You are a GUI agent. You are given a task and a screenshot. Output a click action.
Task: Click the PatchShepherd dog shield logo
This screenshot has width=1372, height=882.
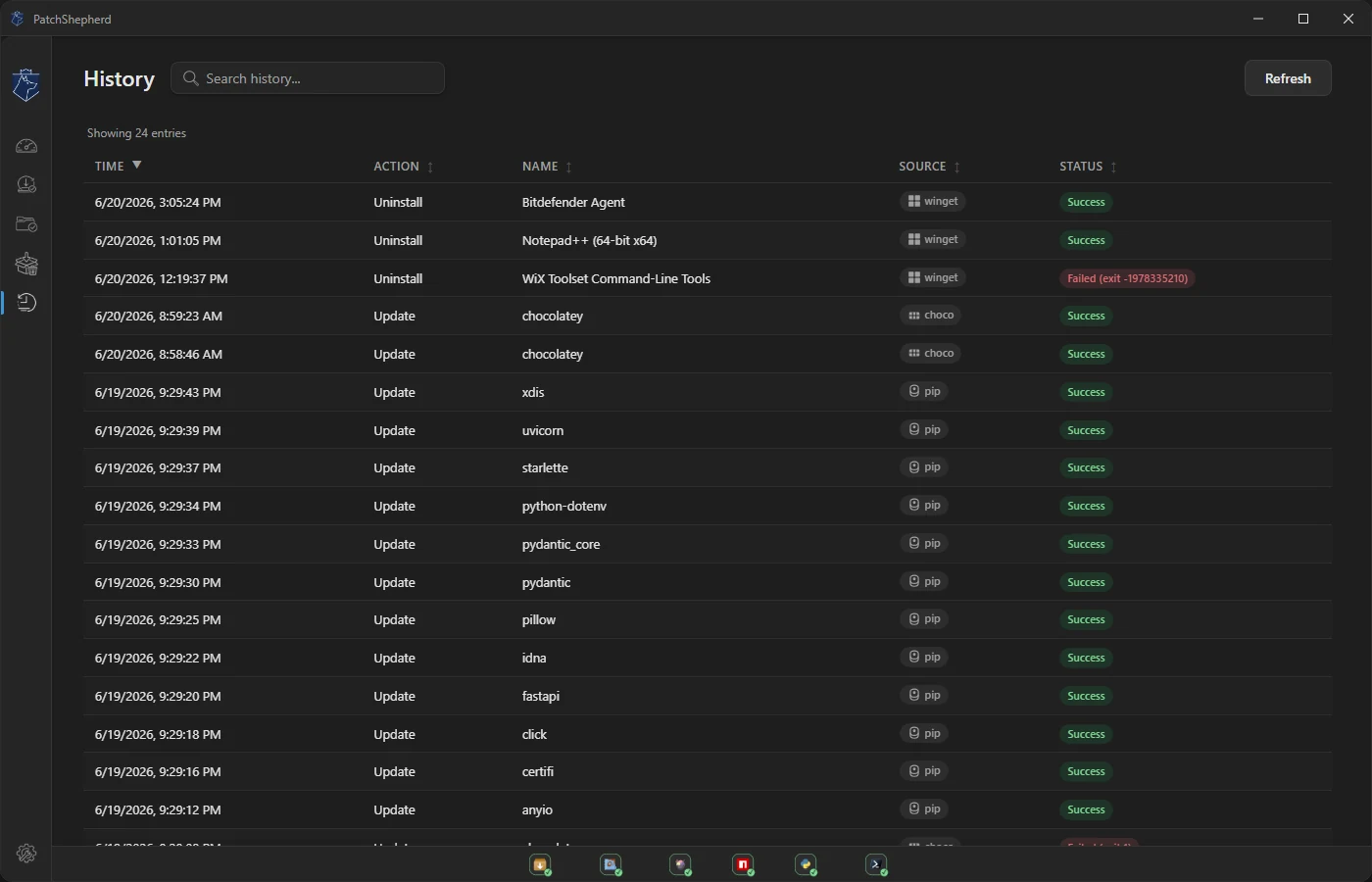(x=26, y=84)
